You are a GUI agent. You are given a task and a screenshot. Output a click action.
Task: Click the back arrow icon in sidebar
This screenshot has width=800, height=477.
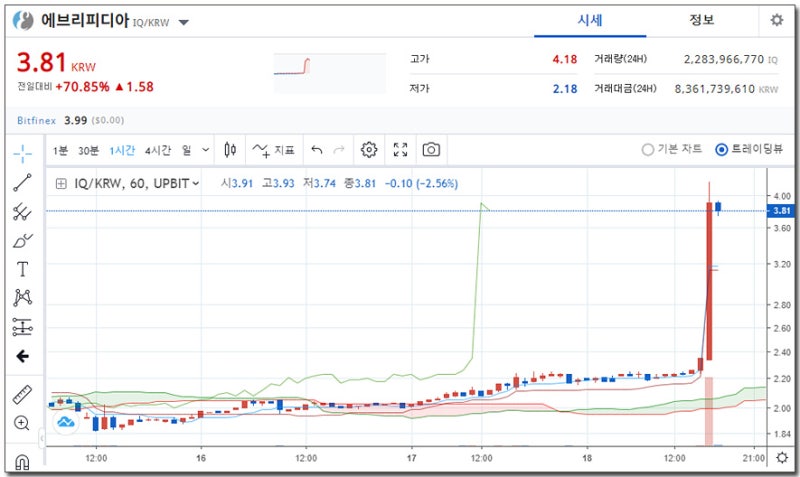(22, 356)
